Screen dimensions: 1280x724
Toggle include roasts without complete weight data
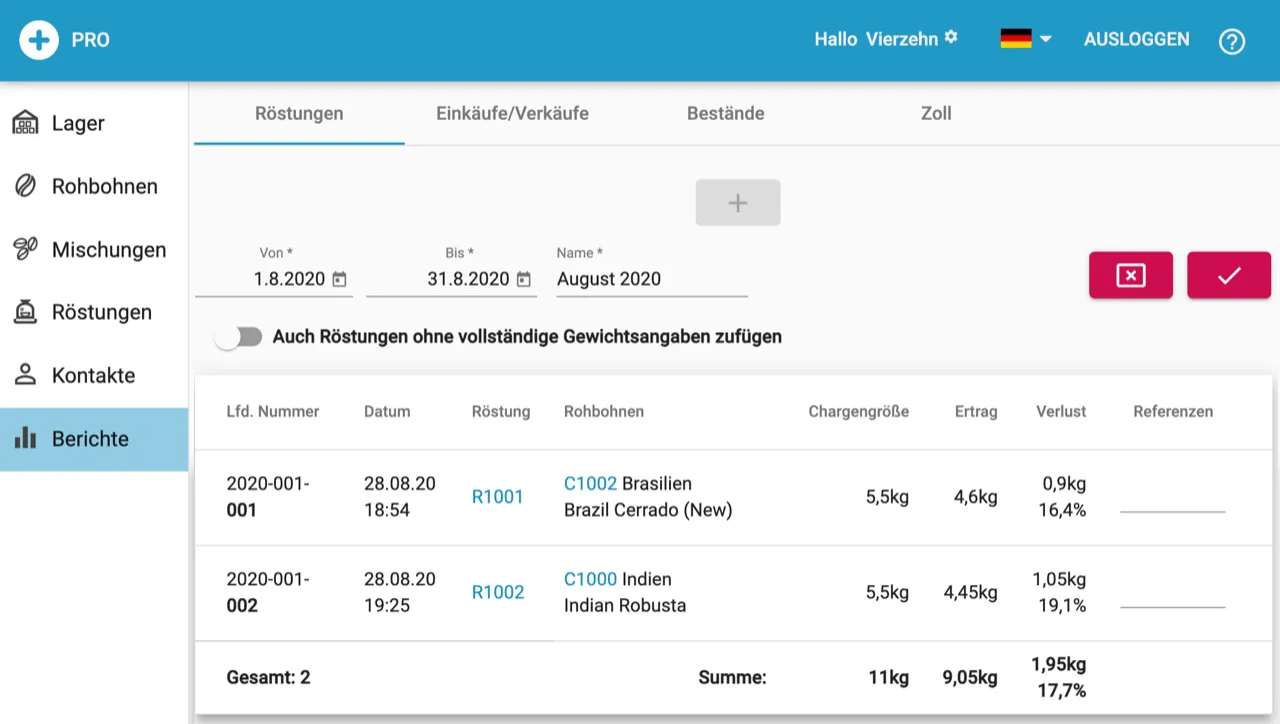pos(239,337)
